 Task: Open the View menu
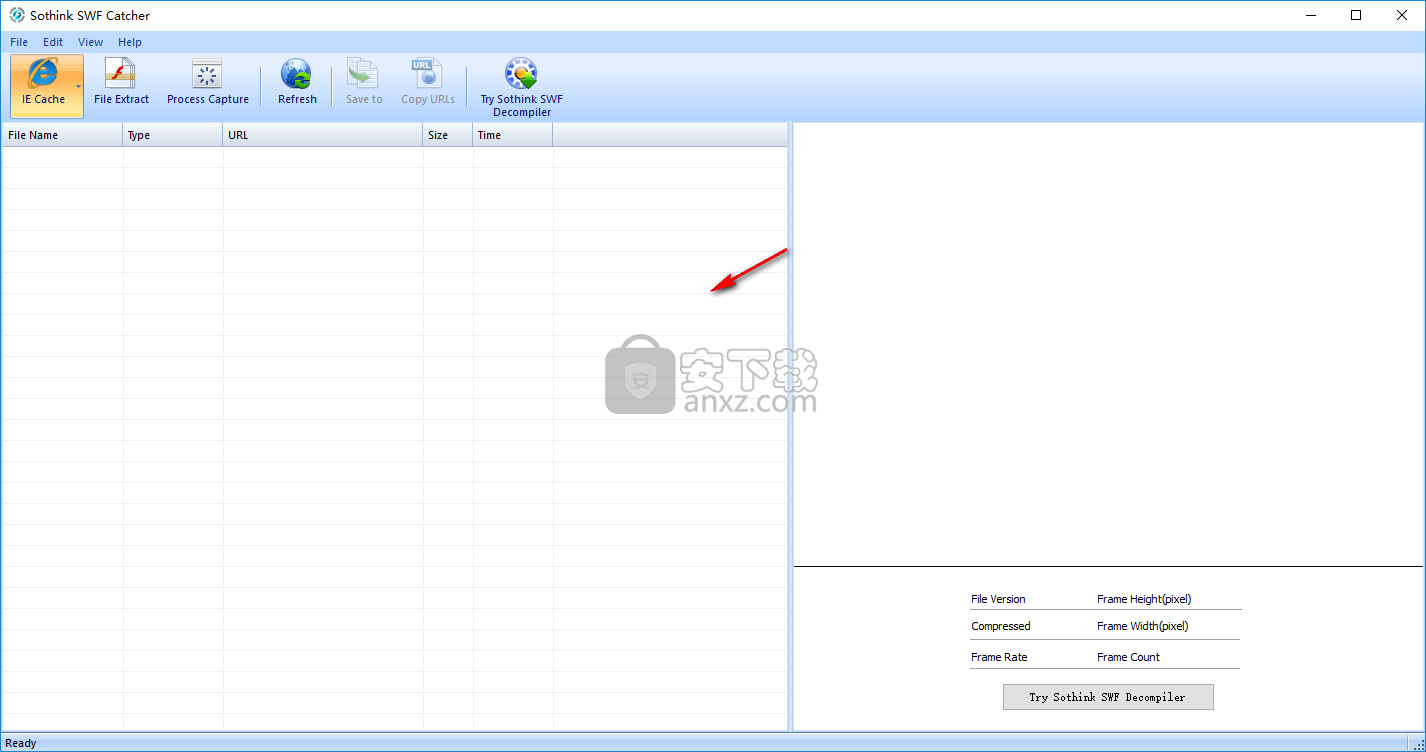(91, 42)
